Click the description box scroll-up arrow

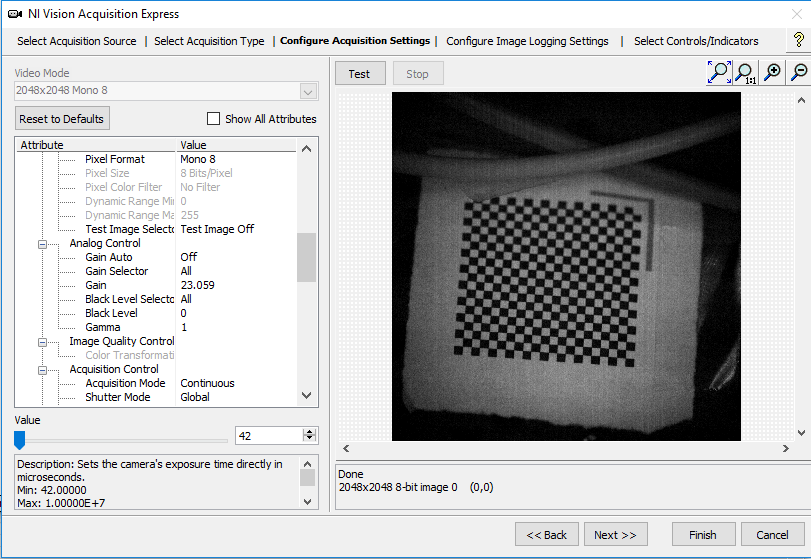pos(307,463)
